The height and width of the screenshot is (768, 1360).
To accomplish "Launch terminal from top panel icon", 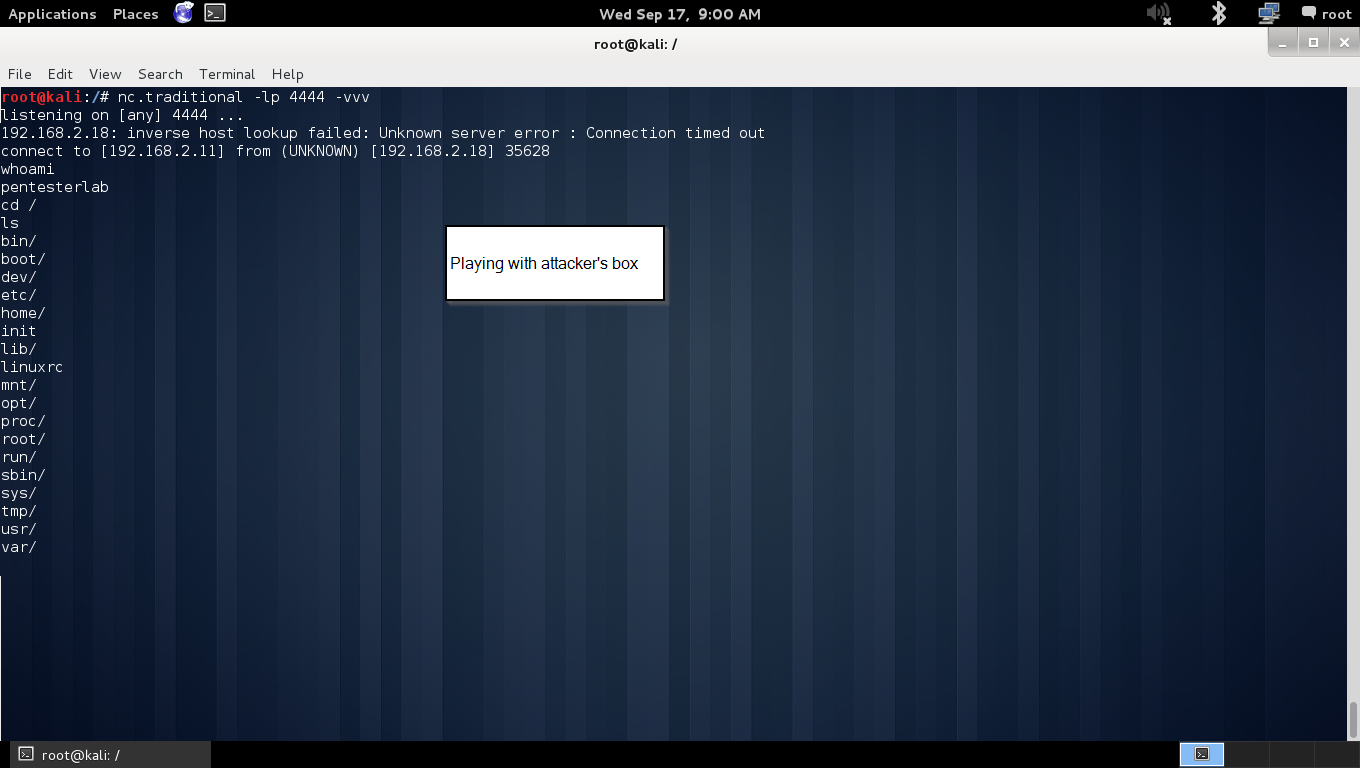I will 215,13.
